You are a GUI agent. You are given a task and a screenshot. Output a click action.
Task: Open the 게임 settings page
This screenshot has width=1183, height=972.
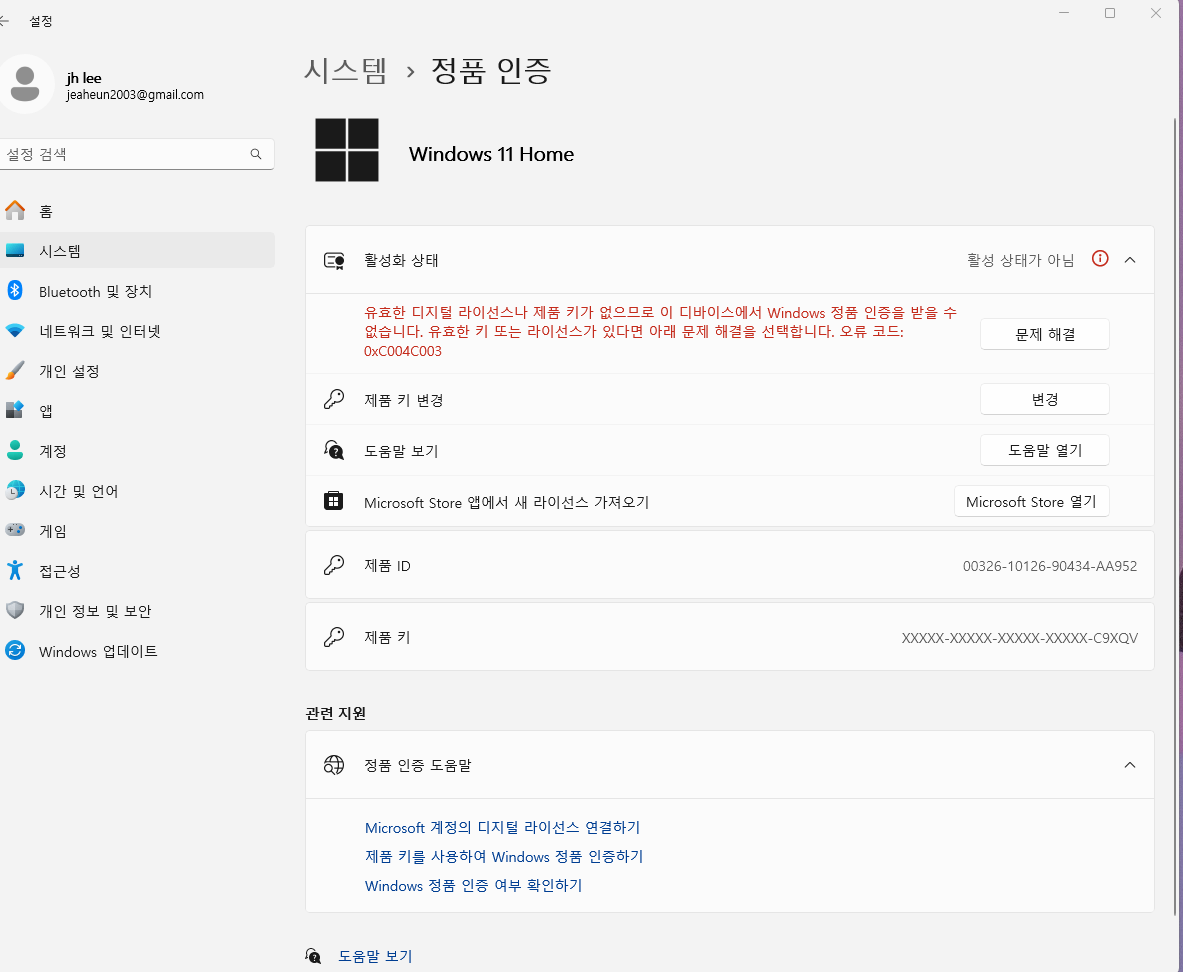pyautogui.click(x=137, y=531)
